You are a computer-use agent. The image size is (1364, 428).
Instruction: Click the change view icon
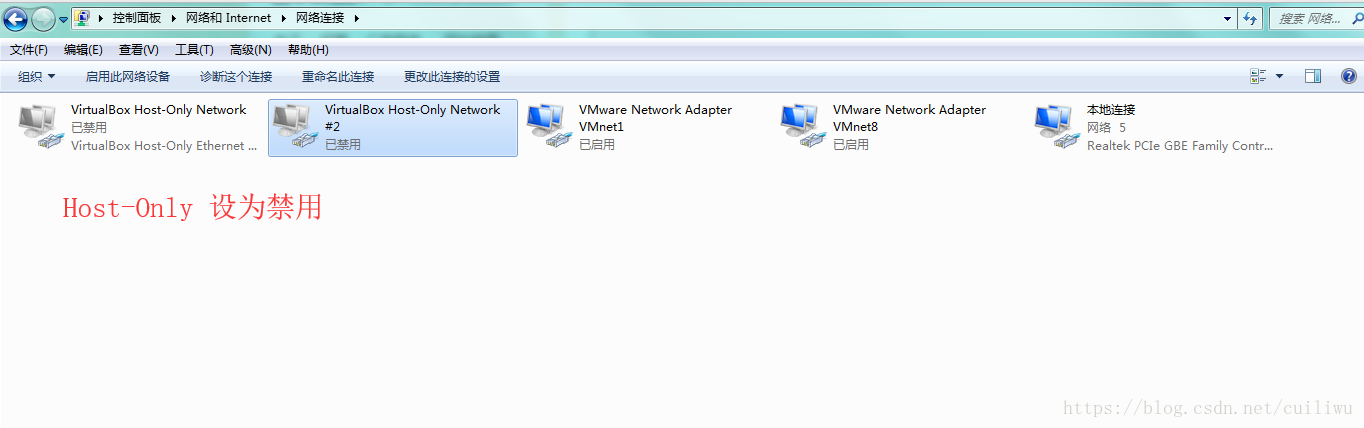[1259, 76]
